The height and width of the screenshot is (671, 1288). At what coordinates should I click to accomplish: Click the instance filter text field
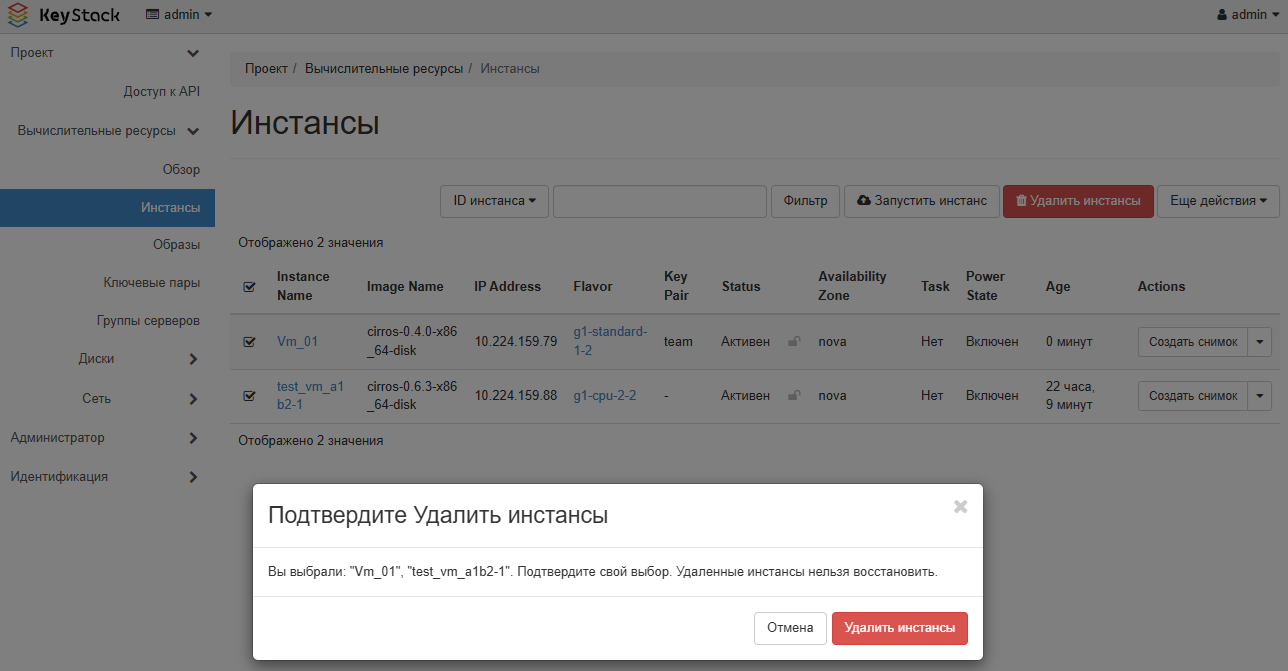tap(659, 201)
